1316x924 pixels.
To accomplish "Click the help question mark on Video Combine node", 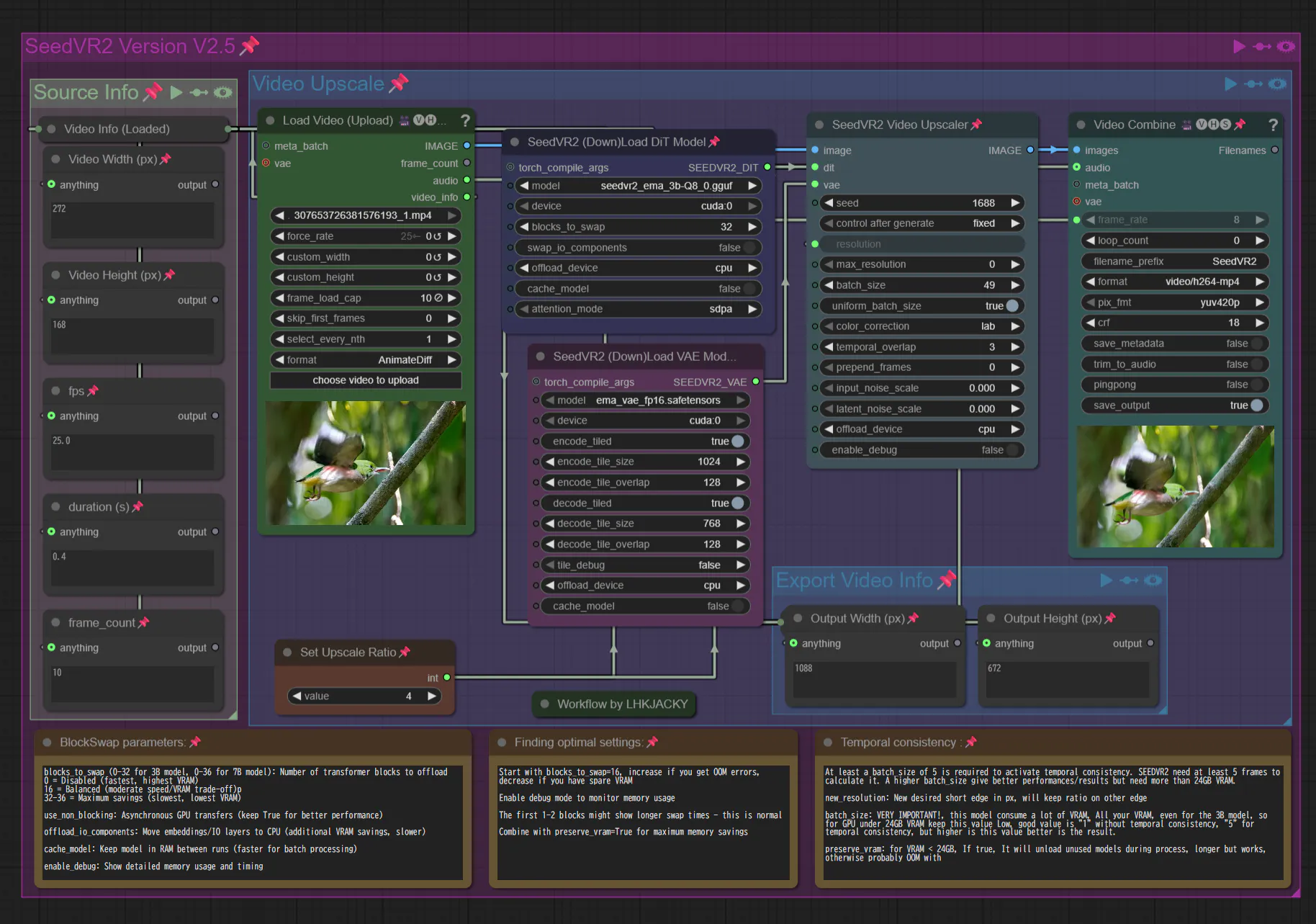I will click(x=1273, y=125).
